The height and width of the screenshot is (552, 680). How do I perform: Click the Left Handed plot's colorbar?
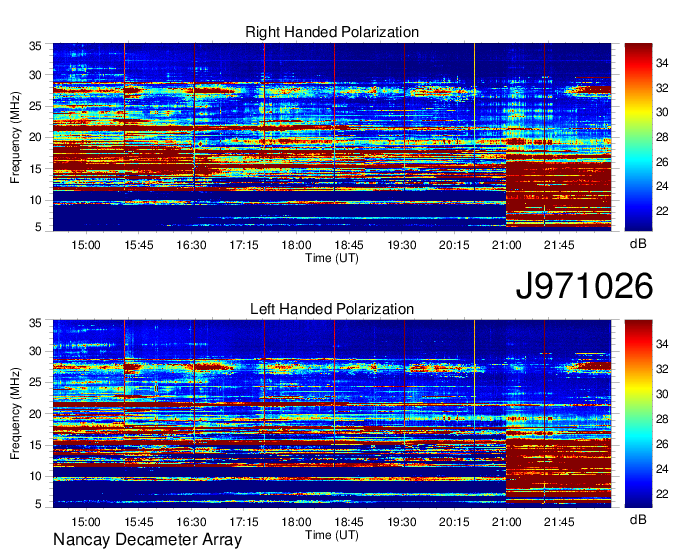[x=638, y=414]
